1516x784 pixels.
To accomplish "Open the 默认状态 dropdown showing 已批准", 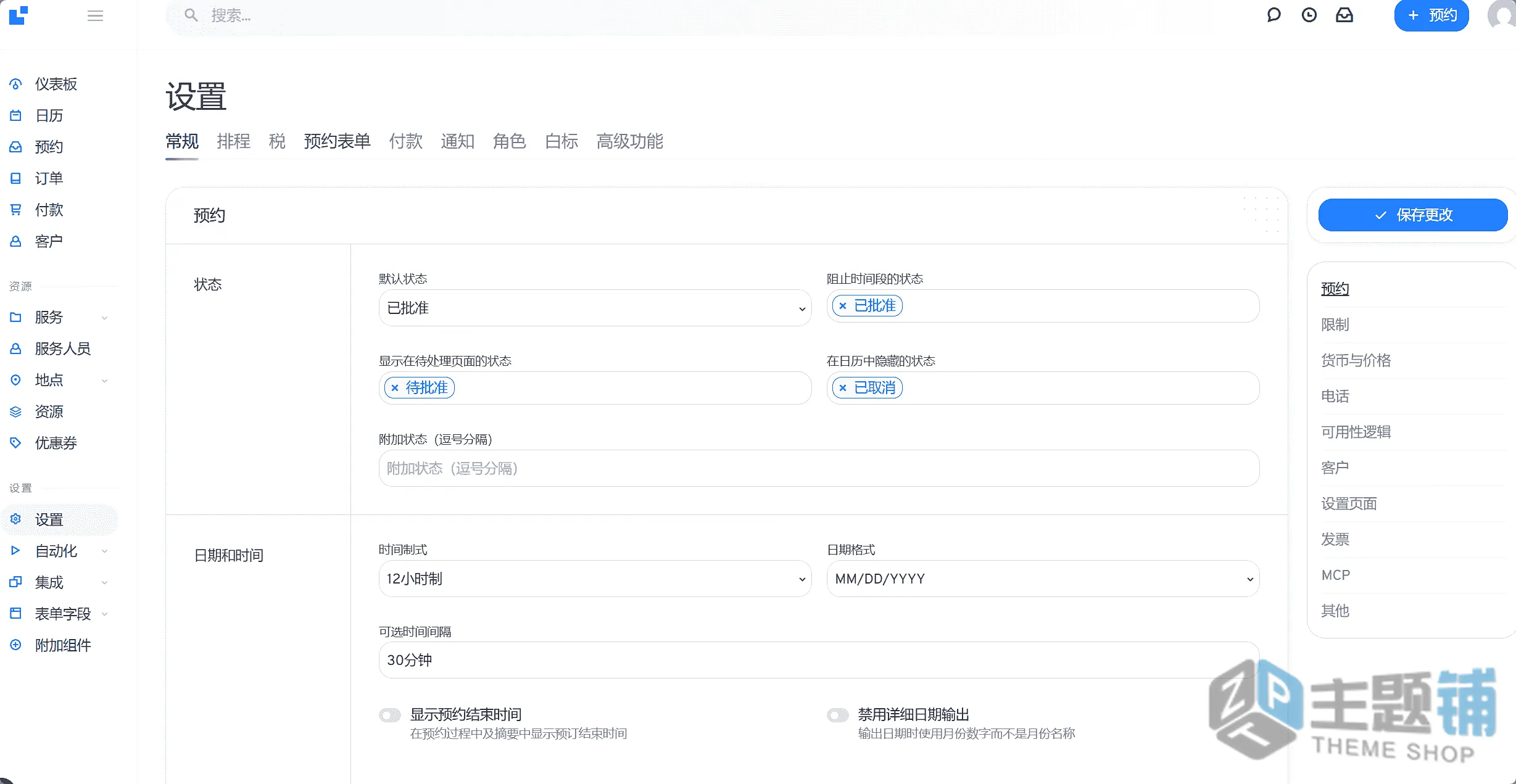I will click(595, 308).
